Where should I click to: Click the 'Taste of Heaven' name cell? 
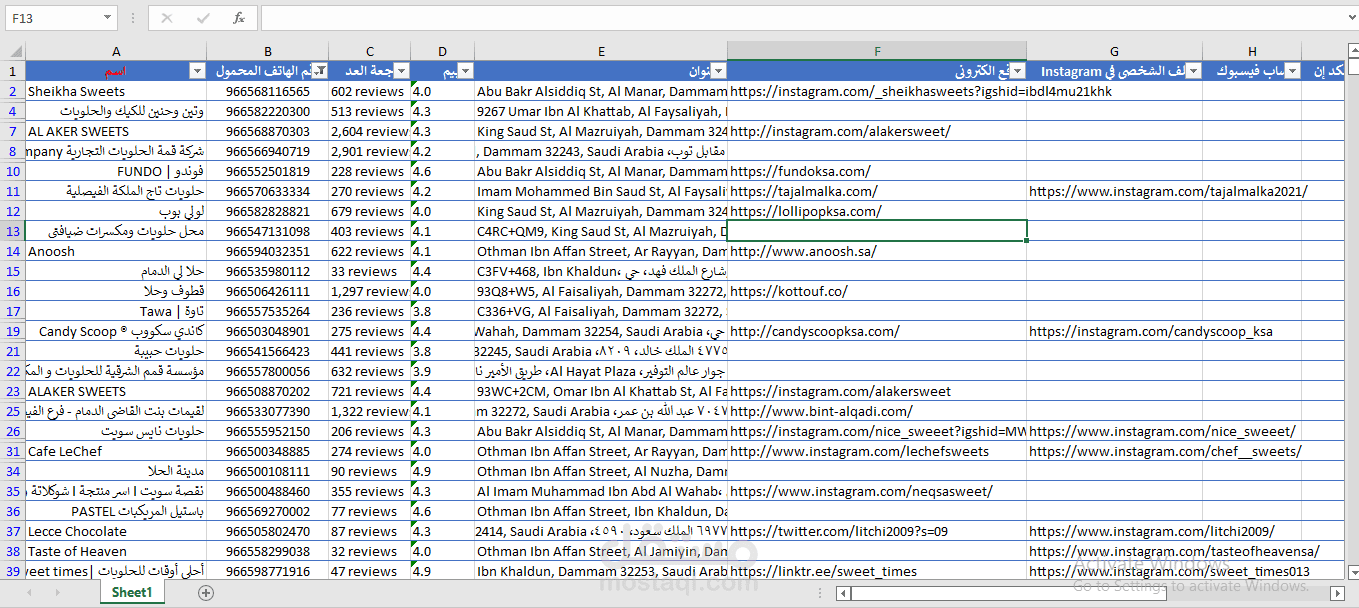(116, 551)
